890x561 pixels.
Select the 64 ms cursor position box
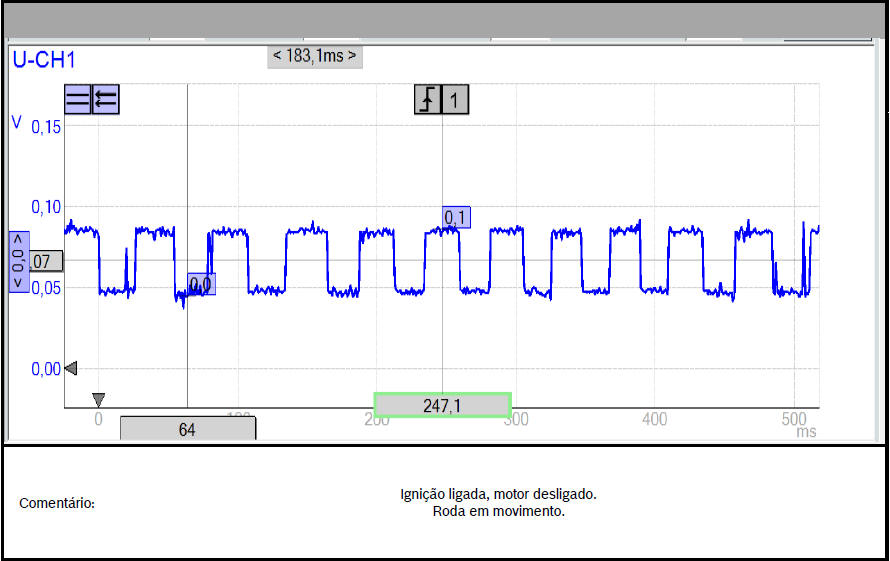[x=187, y=429]
